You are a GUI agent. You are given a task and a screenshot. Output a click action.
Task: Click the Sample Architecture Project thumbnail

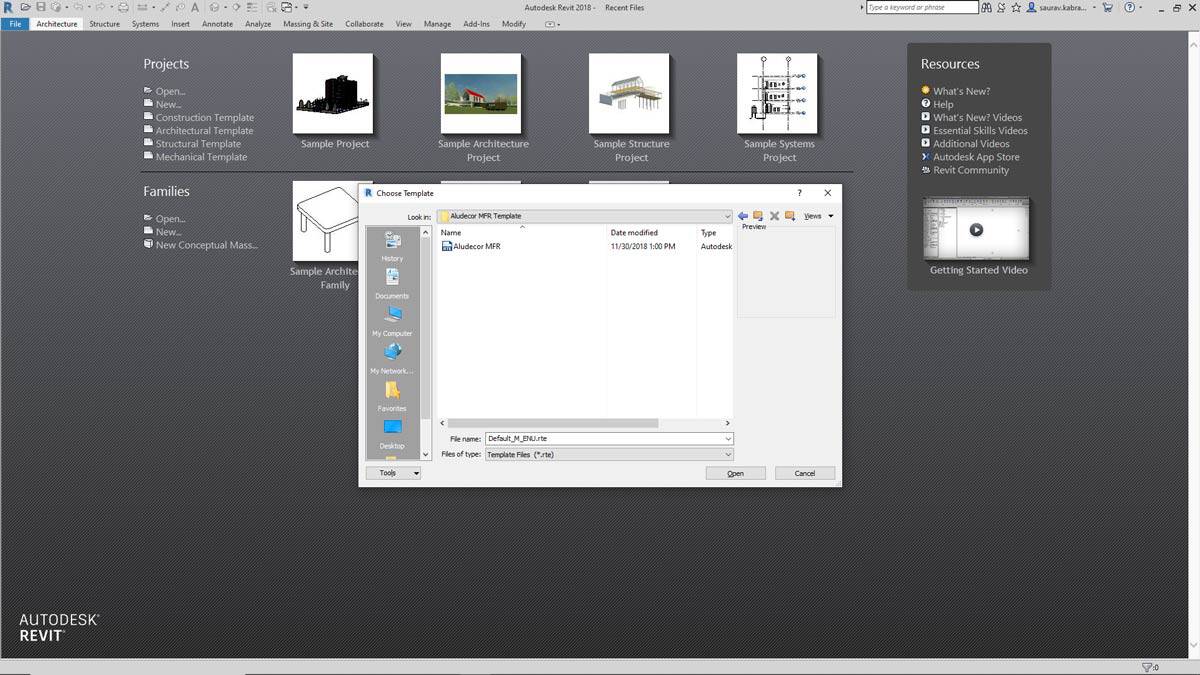[x=481, y=94]
